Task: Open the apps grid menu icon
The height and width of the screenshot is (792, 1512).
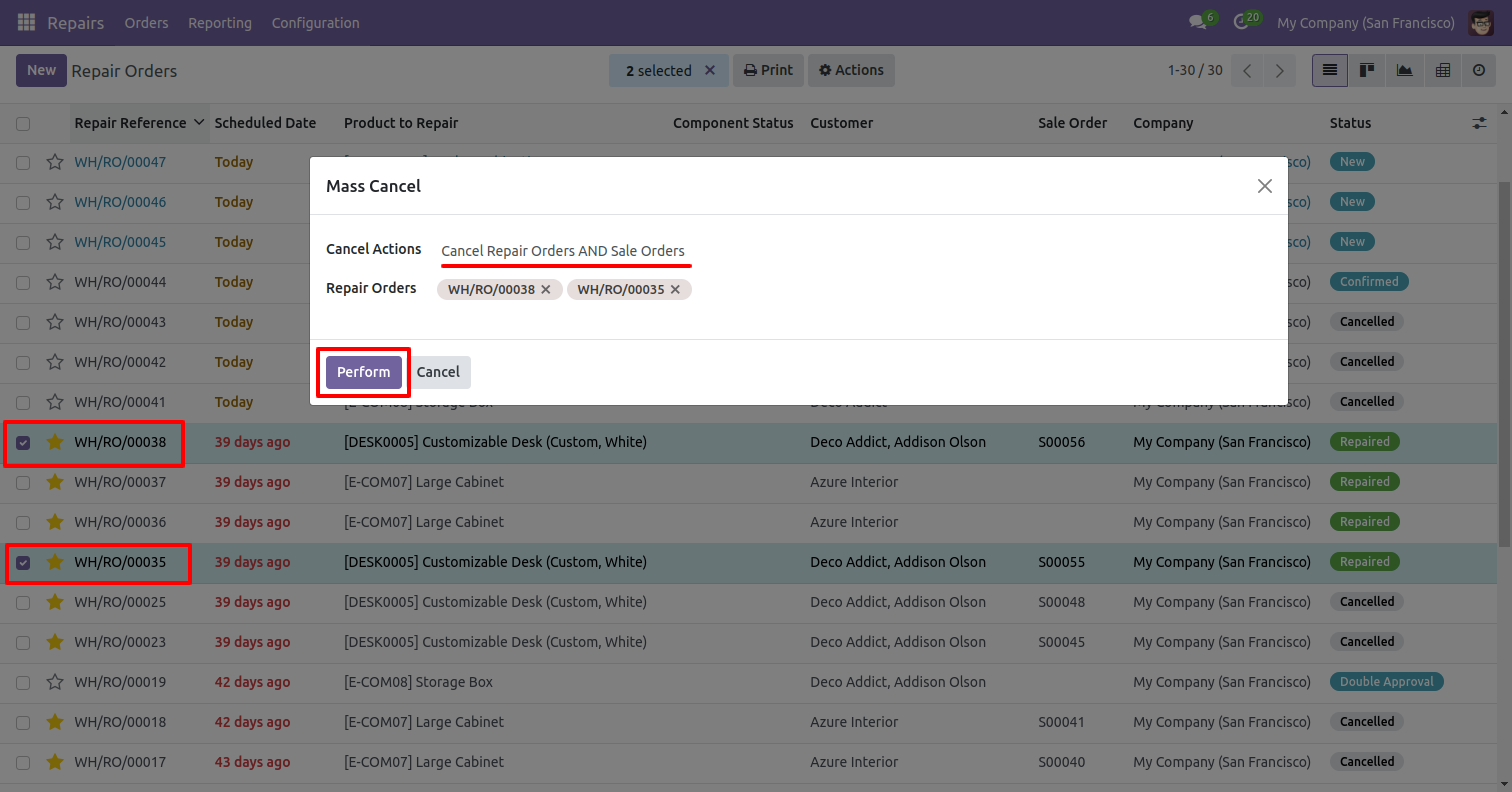Action: pyautogui.click(x=26, y=22)
